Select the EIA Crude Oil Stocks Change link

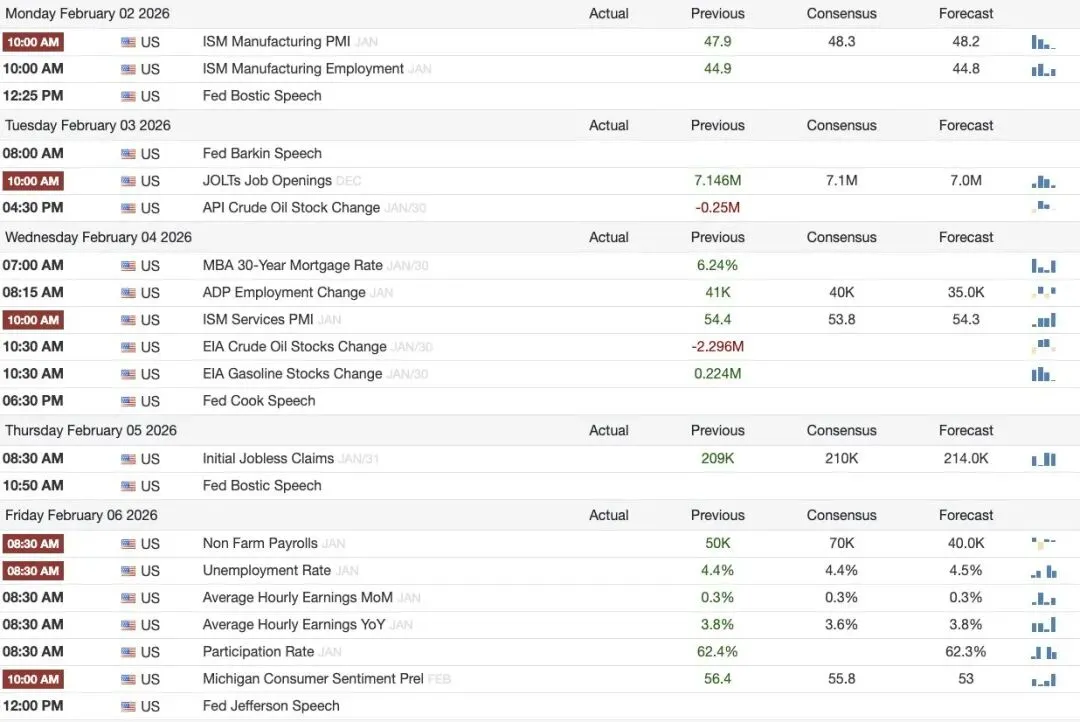294,347
